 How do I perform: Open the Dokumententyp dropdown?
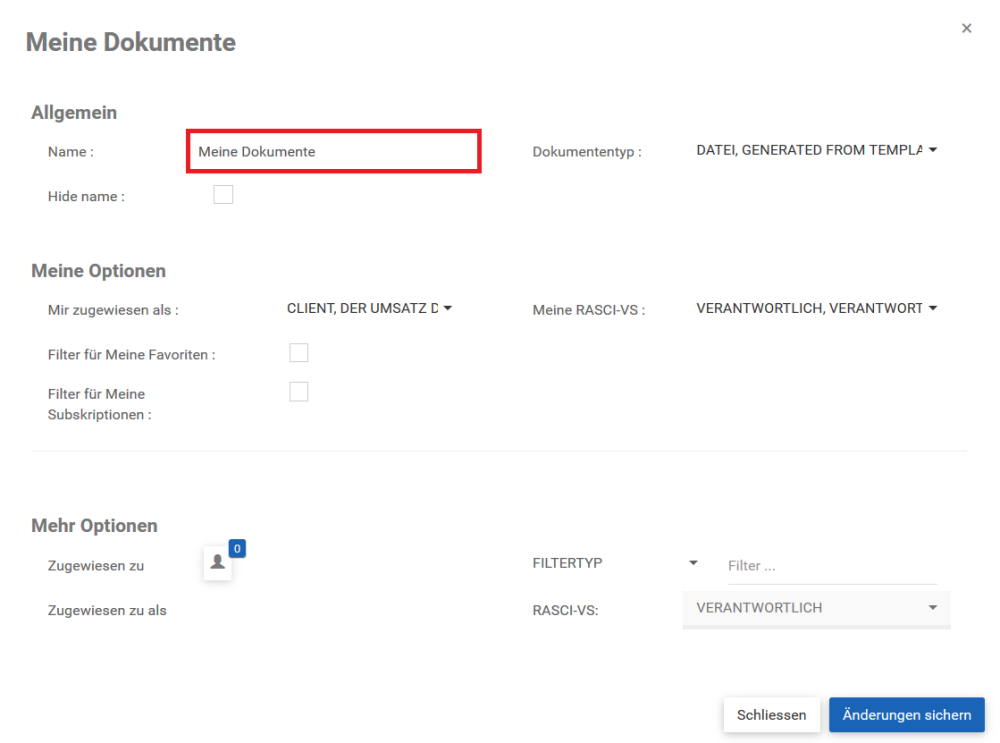click(x=816, y=150)
